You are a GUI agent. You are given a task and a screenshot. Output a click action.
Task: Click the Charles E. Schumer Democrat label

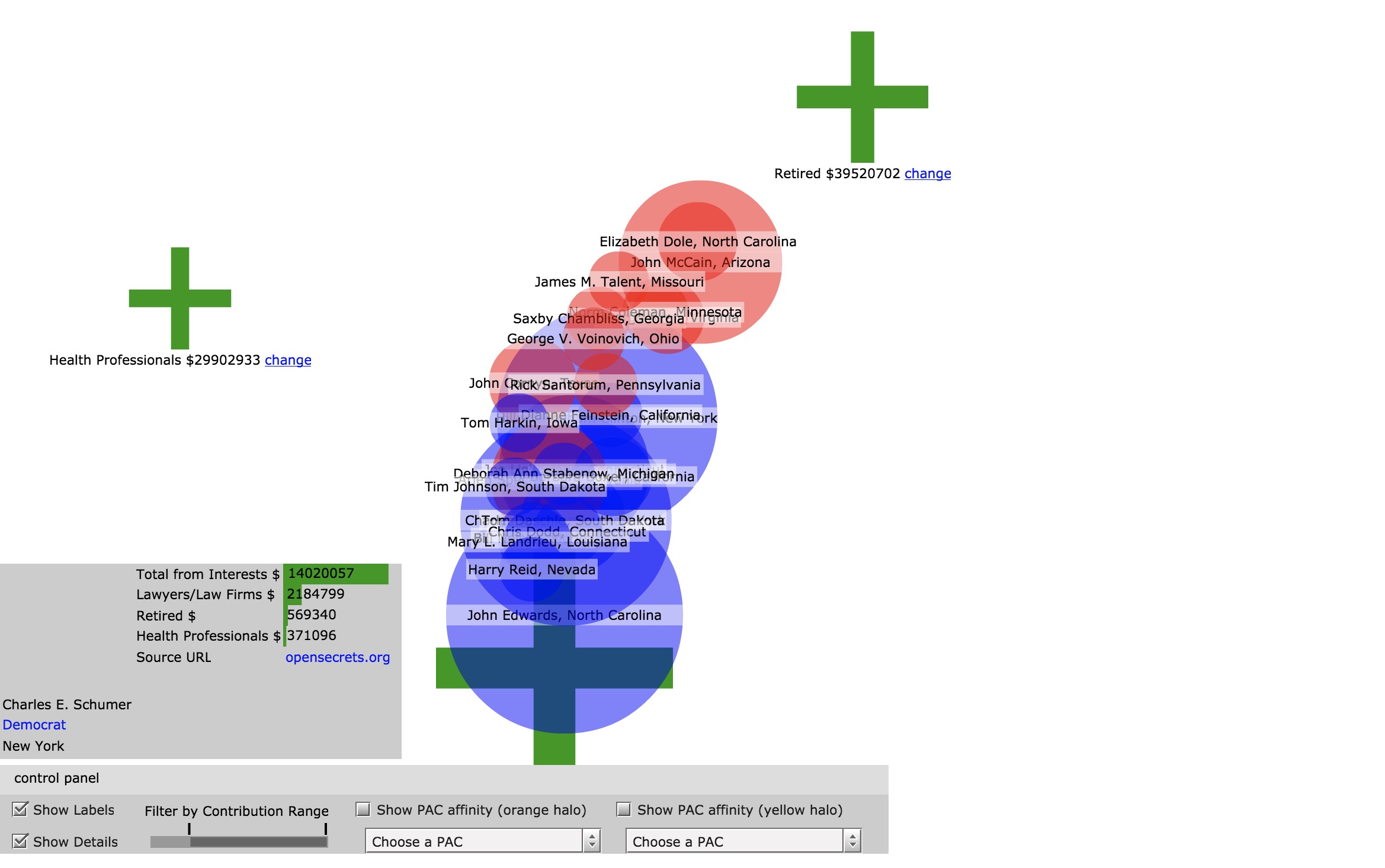[35, 724]
